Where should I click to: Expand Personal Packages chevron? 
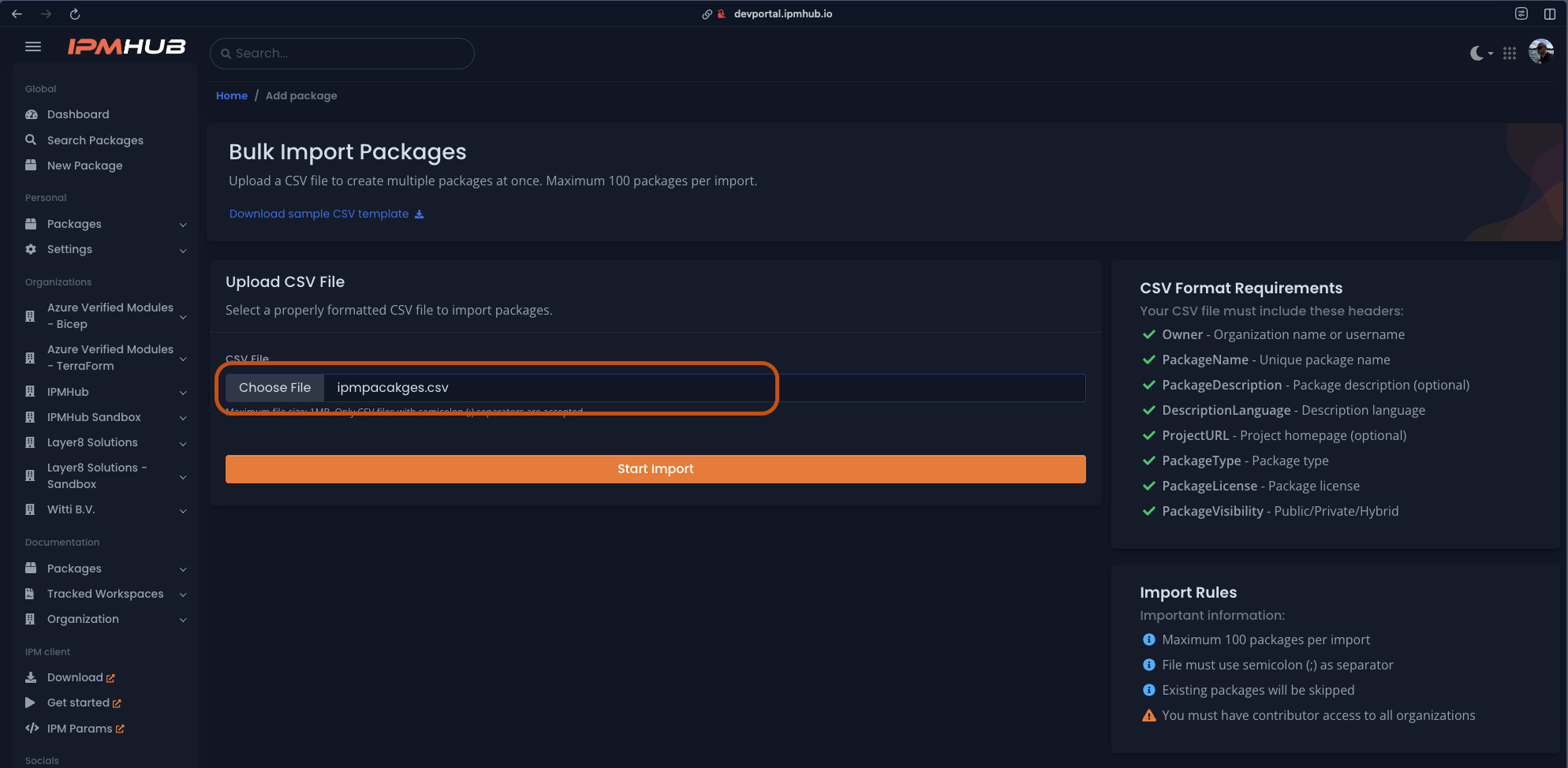(183, 225)
